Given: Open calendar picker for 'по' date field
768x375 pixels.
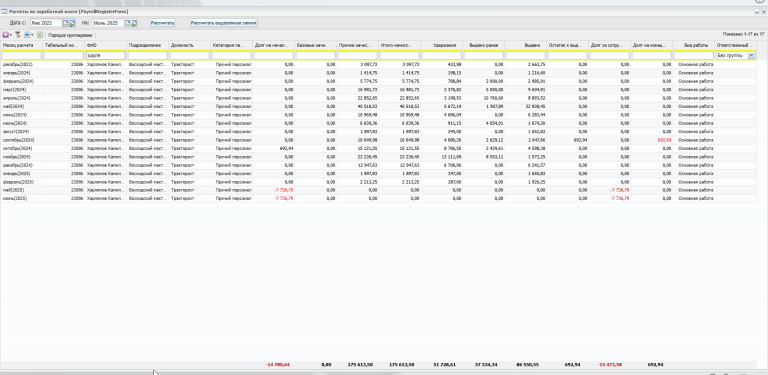Looking at the screenshot, I should [127, 23].
